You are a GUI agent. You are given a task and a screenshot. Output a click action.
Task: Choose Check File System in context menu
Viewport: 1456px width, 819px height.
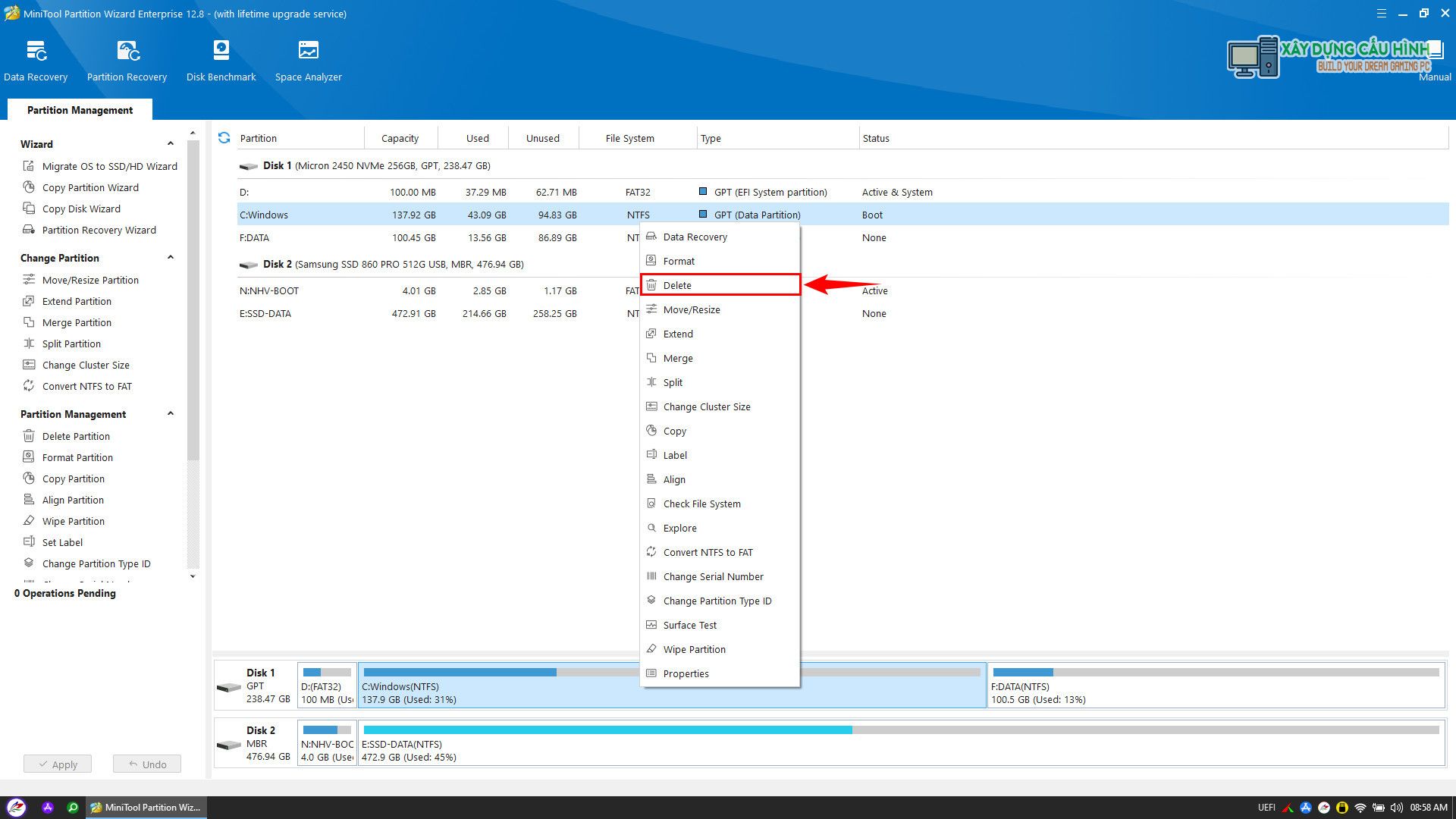click(x=720, y=504)
